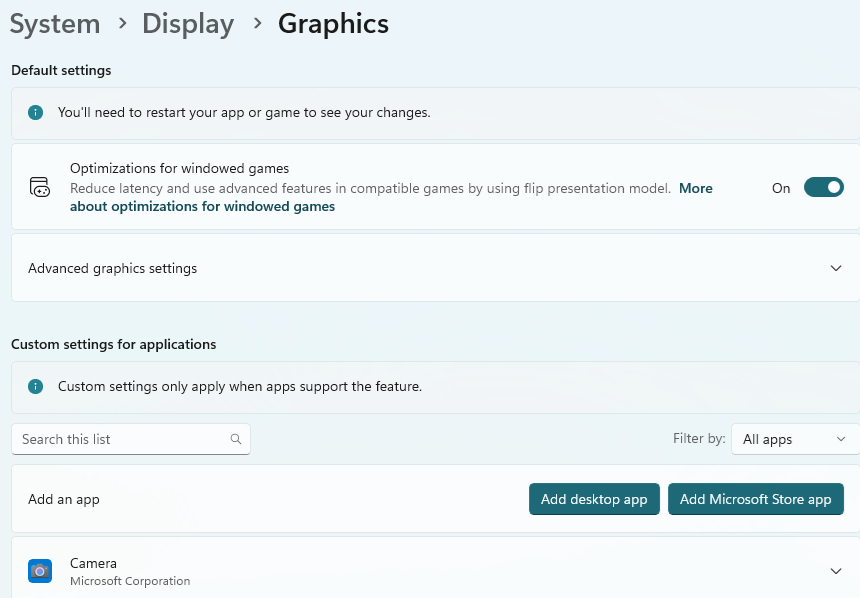Viewport: 860px width, 598px height.
Task: Click the Camera app icon
Action: (x=39, y=571)
